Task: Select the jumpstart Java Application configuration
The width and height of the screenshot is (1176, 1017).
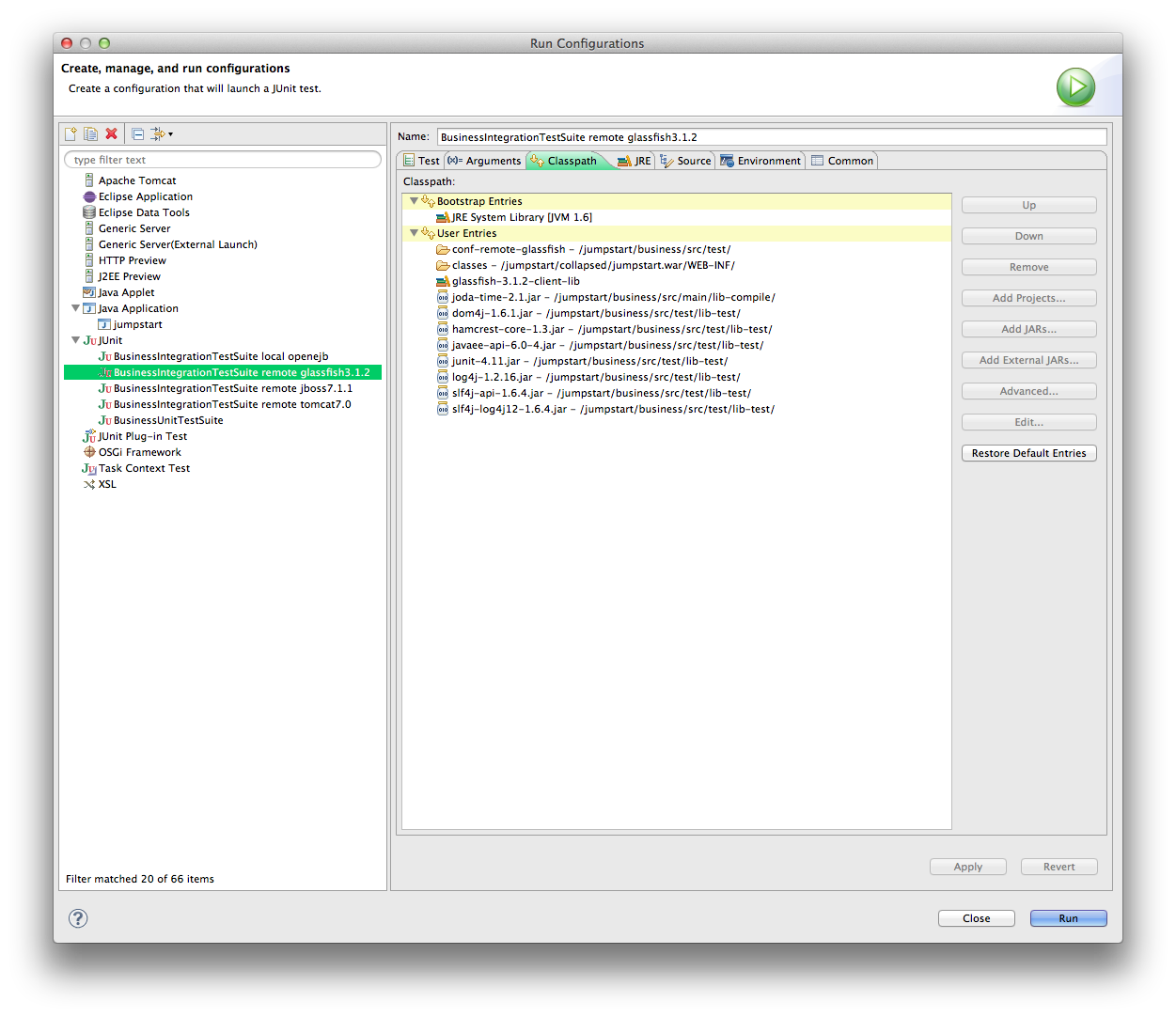Action: click(x=131, y=324)
